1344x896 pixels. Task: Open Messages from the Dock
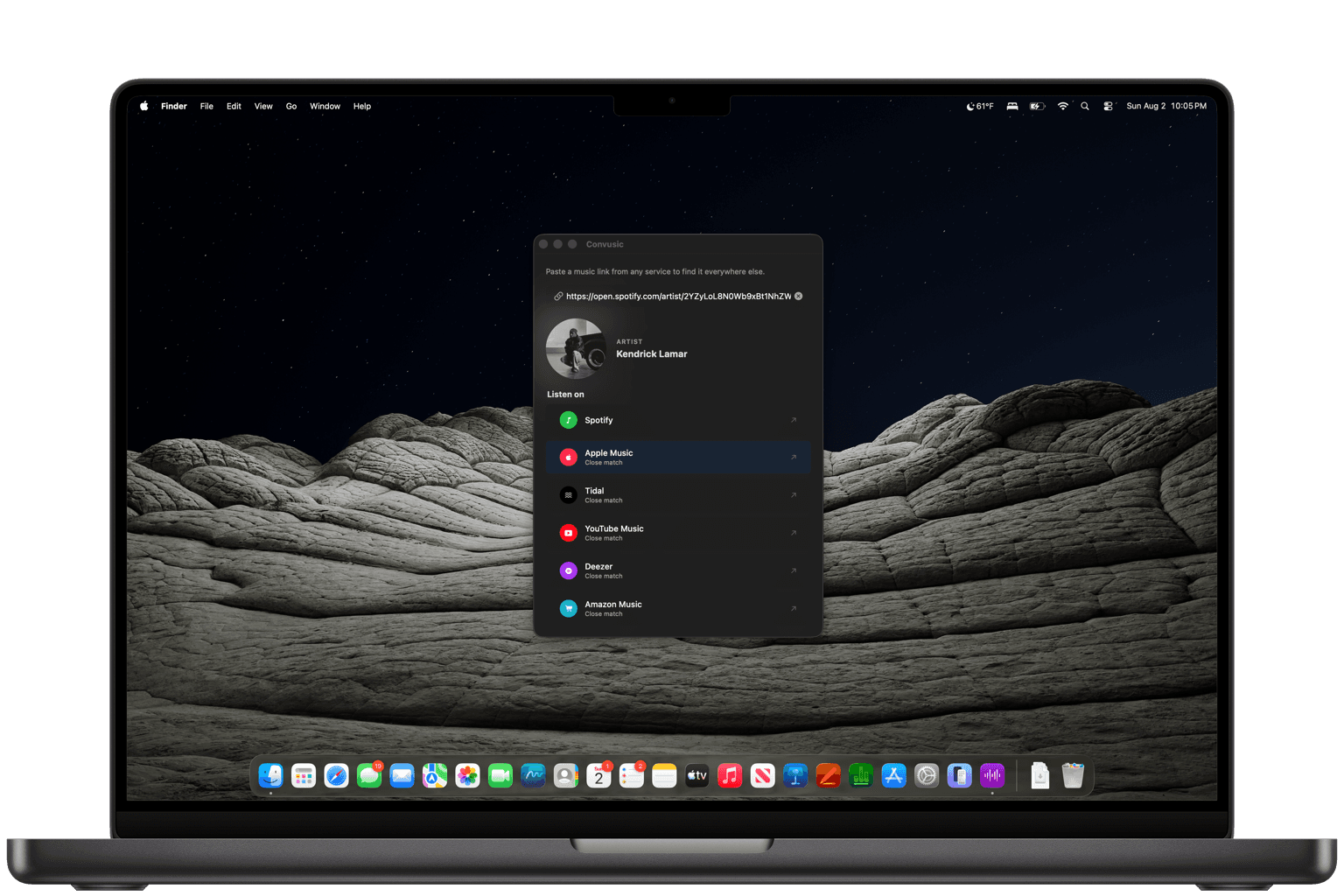pyautogui.click(x=369, y=775)
